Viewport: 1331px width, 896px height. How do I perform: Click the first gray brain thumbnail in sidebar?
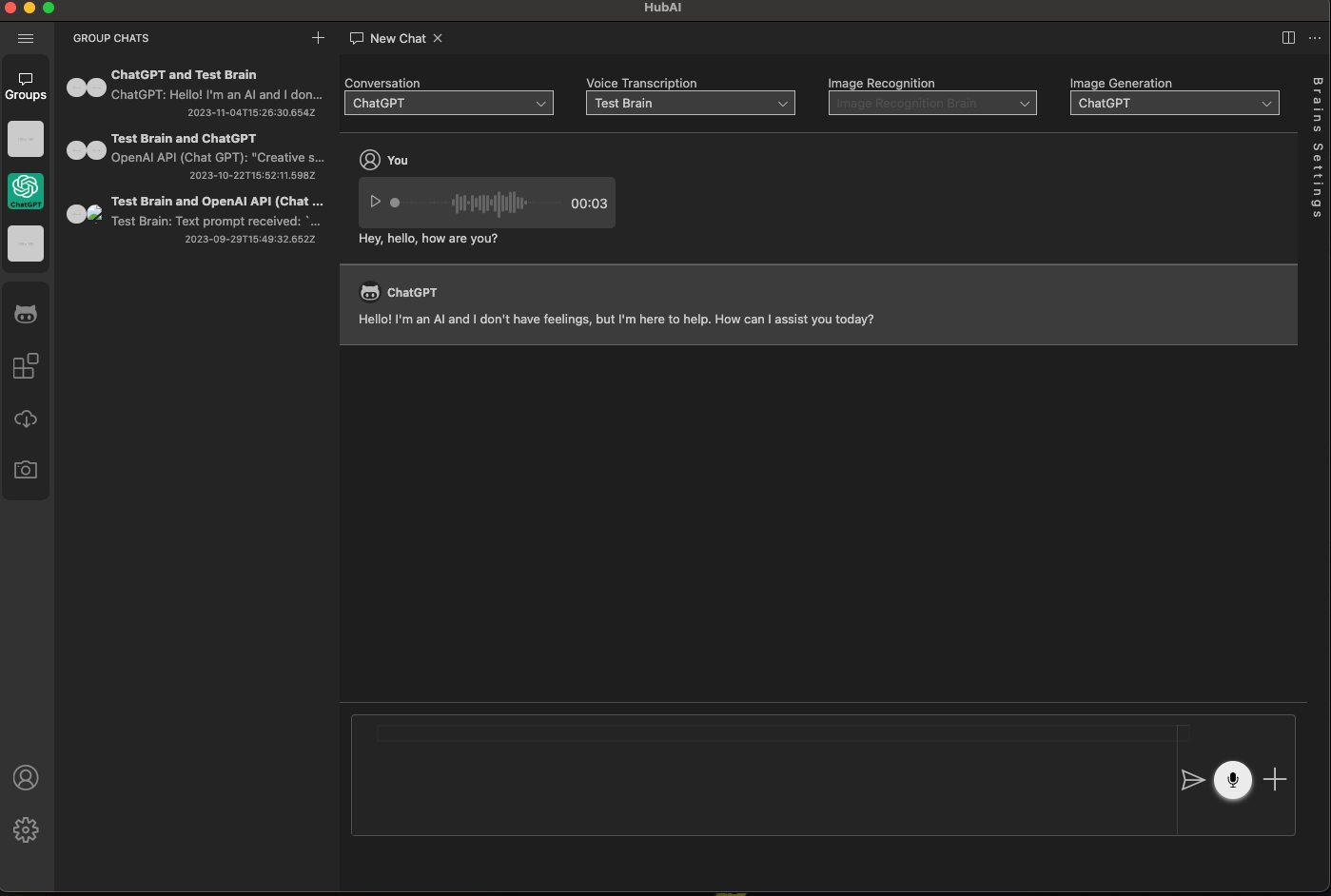coord(26,139)
